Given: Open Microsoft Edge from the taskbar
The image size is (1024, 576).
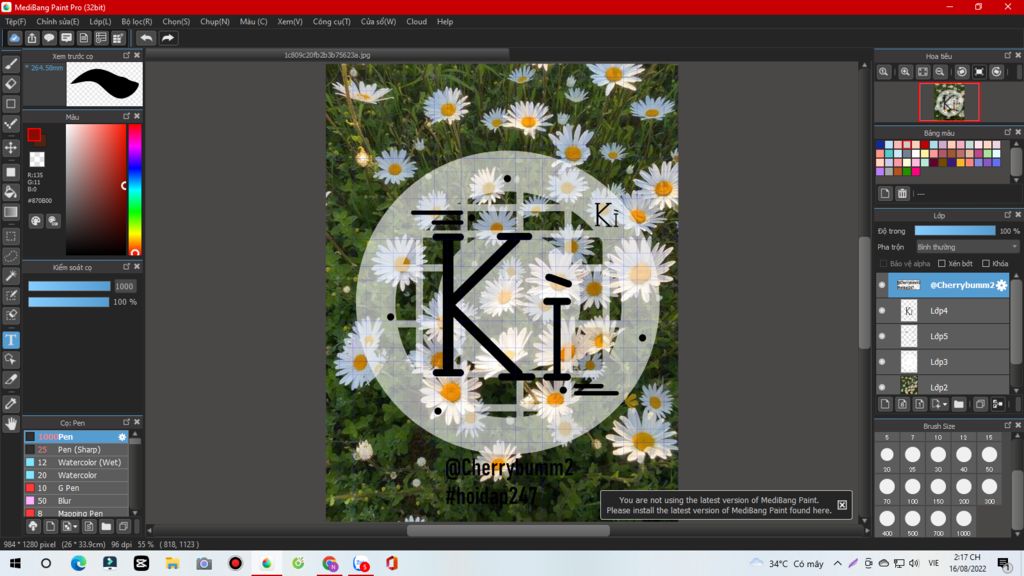Looking at the screenshot, I should (x=78, y=563).
